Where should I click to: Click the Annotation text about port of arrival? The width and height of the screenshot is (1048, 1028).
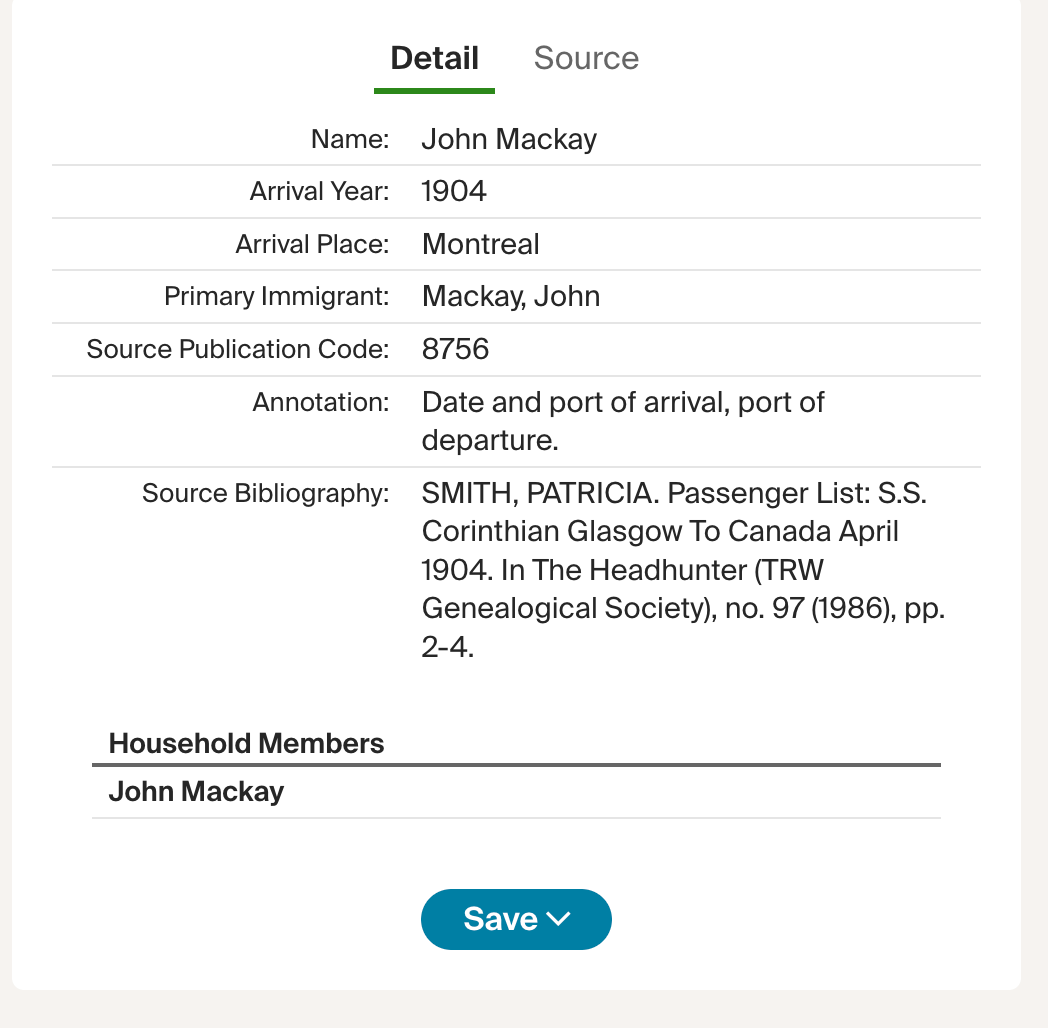click(623, 420)
